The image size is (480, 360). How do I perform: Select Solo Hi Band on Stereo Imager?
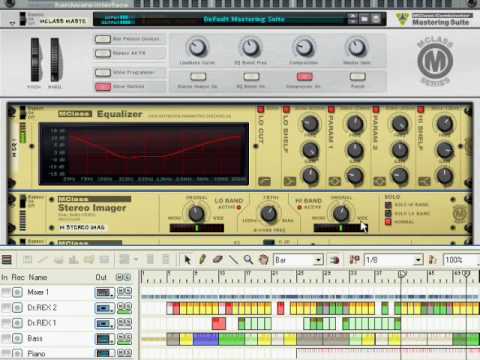(x=388, y=205)
